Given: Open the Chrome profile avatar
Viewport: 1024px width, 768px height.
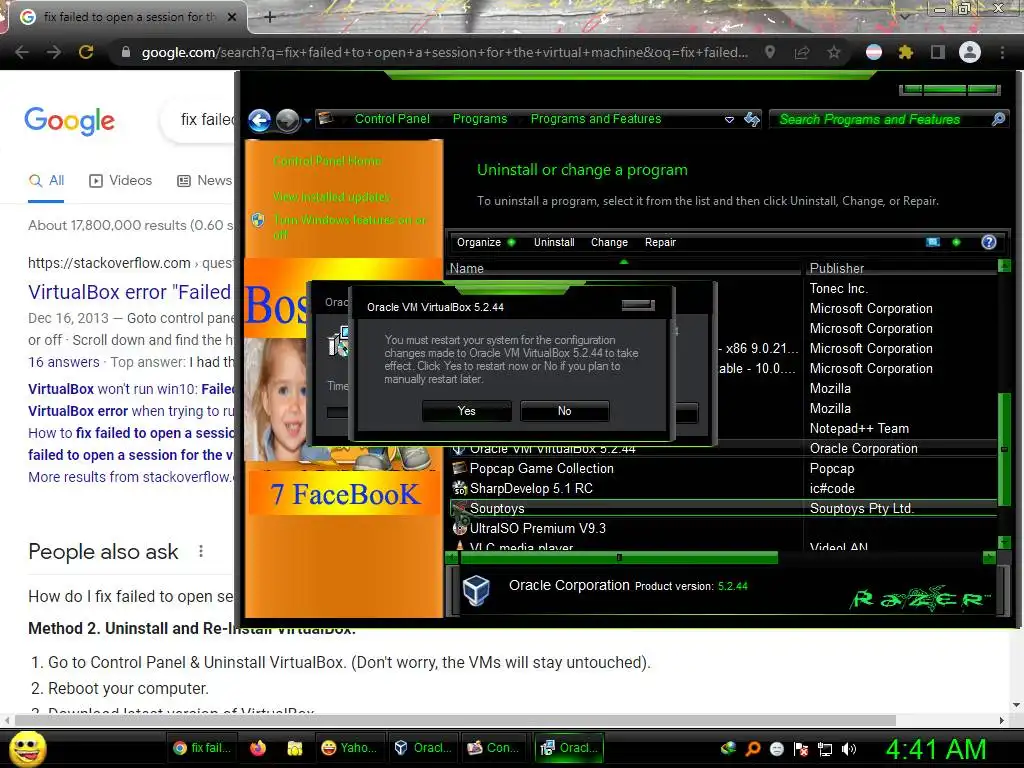Looking at the screenshot, I should [x=970, y=52].
